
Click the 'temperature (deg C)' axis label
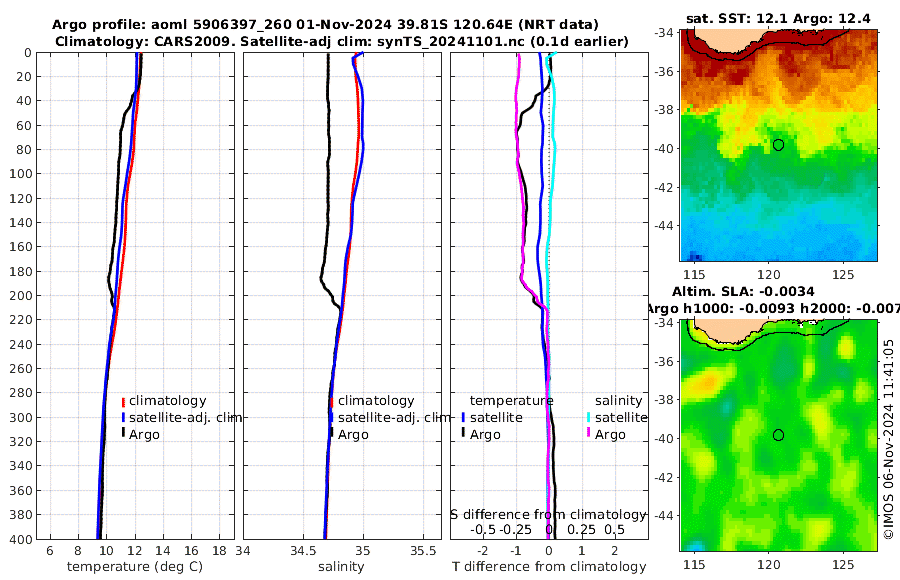point(135,567)
